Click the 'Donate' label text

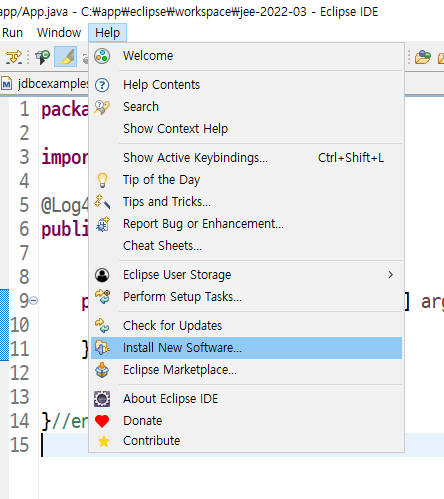point(143,421)
